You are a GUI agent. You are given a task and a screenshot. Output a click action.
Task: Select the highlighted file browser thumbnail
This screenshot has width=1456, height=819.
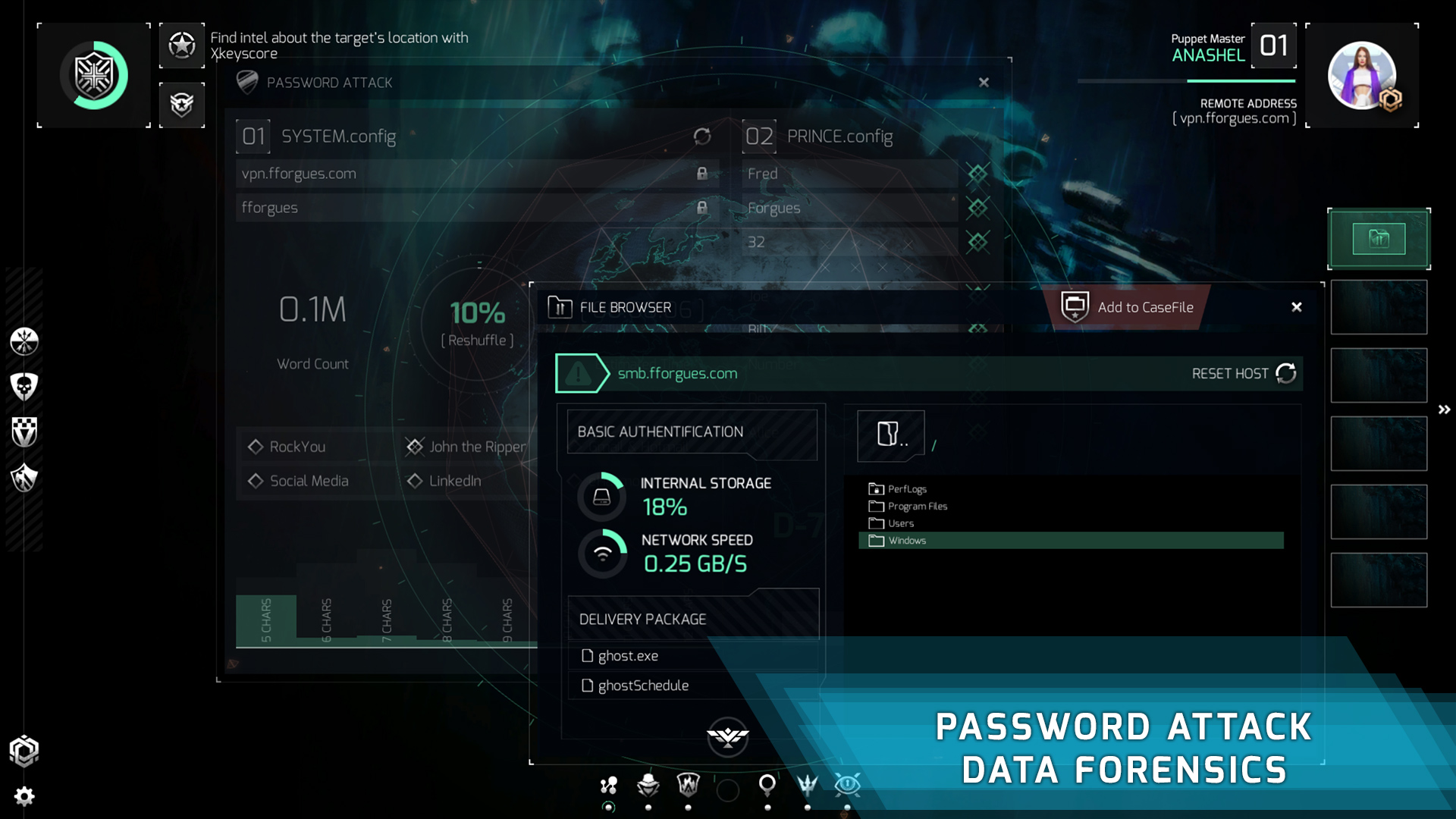(1379, 239)
